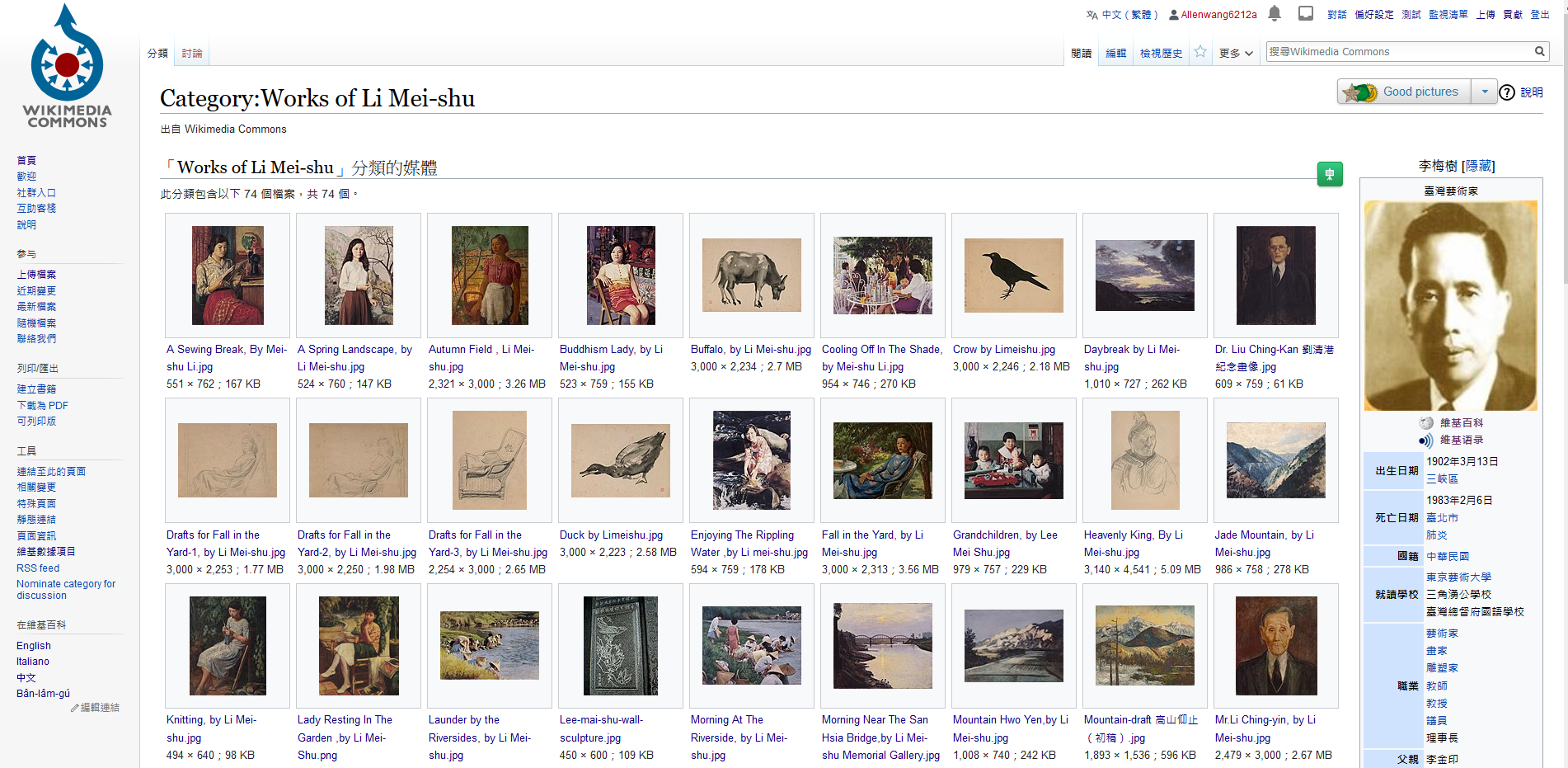Viewport: 1568px width, 768px height.
Task: Open A Spring Landscape thumbnail
Action: pyautogui.click(x=359, y=275)
